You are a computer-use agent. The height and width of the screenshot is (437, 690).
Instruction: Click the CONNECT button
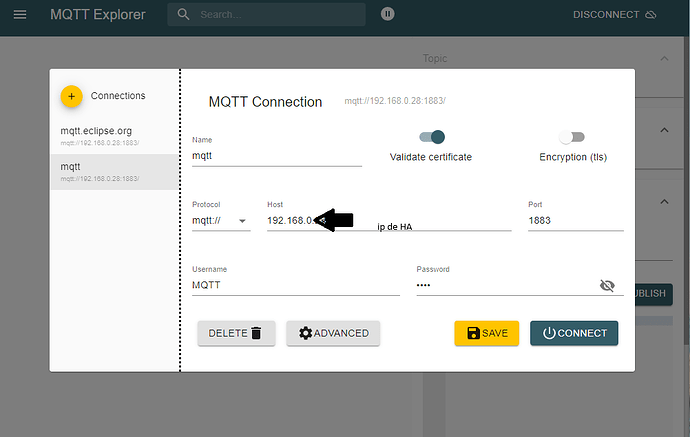574,333
